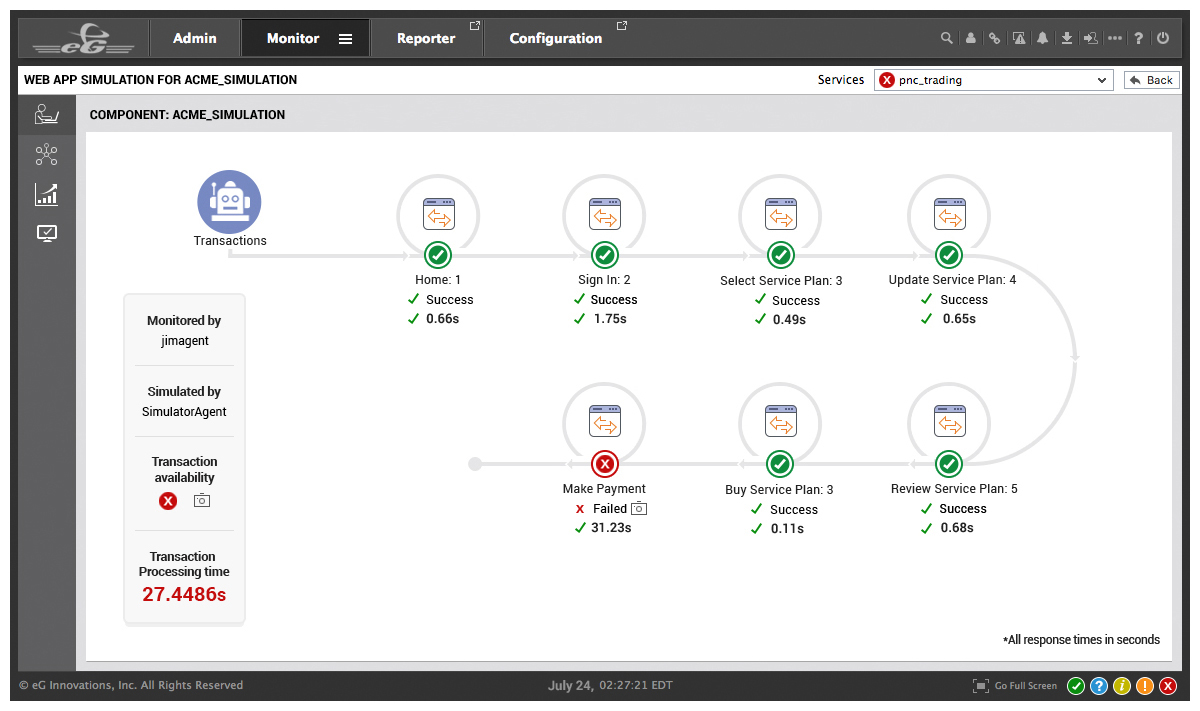Click the notifications bell icon

pyautogui.click(x=1042, y=38)
